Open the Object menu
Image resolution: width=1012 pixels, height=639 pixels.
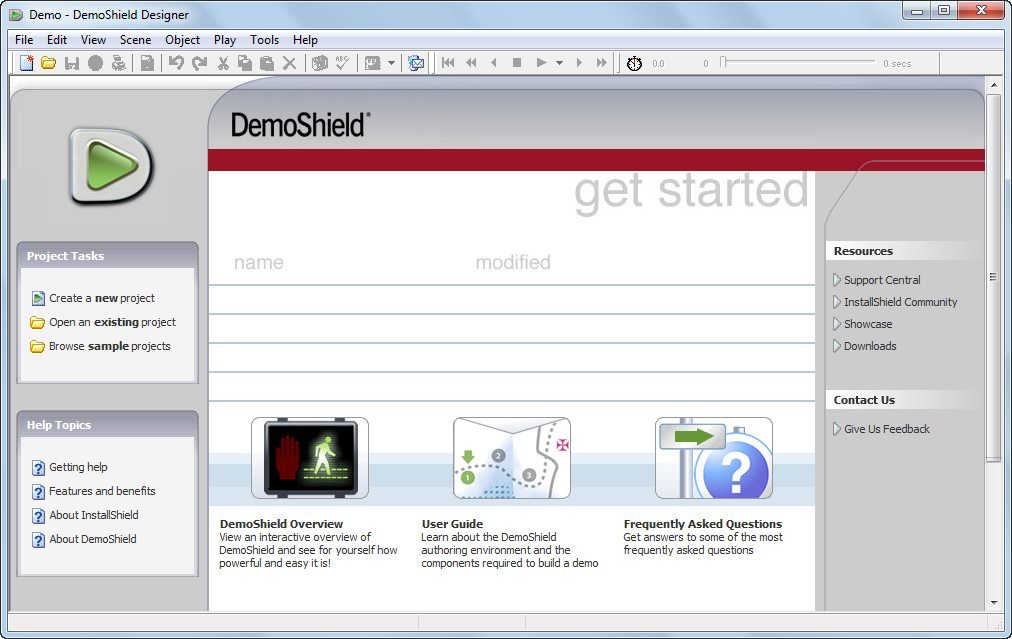183,40
